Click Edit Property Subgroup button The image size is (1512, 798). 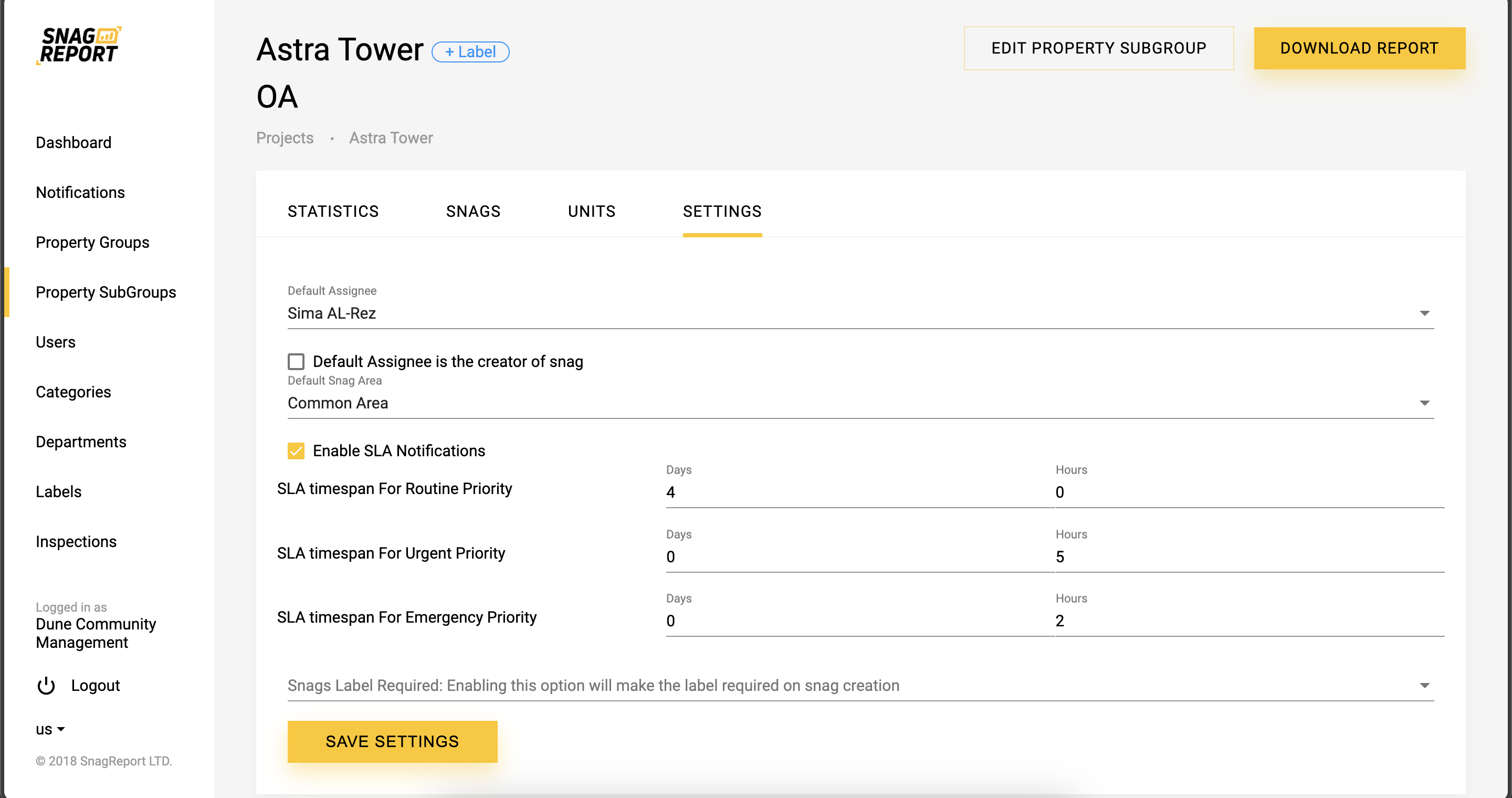[x=1098, y=48]
